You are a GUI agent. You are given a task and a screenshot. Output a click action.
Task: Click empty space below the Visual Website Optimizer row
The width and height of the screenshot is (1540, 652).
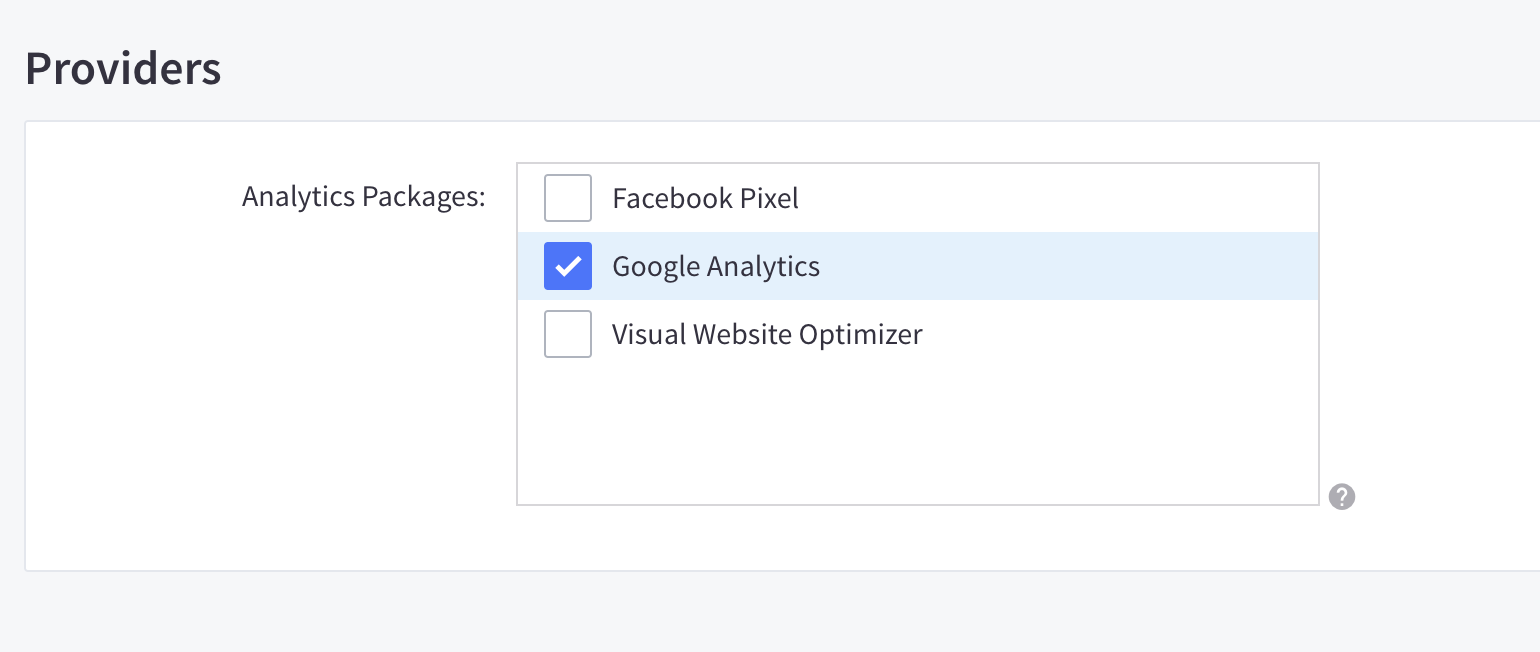pos(917,430)
